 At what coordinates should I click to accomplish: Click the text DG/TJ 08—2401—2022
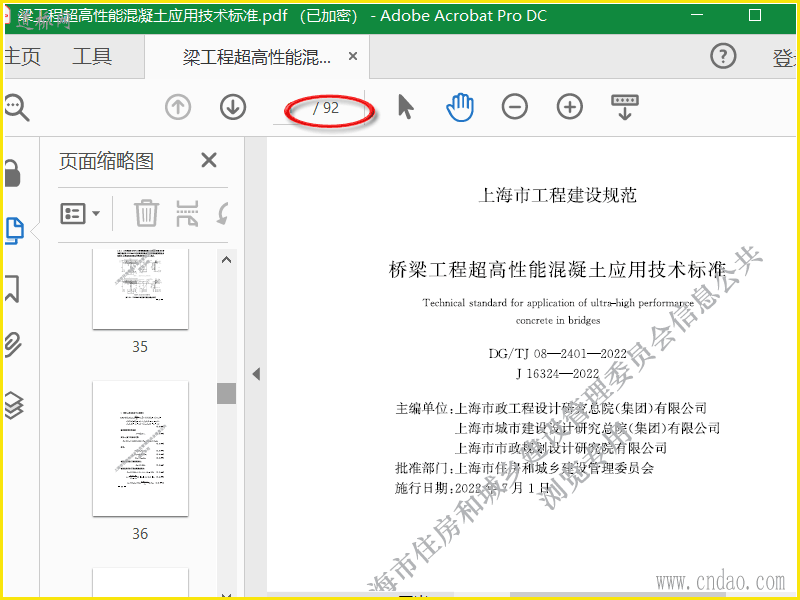(x=557, y=354)
